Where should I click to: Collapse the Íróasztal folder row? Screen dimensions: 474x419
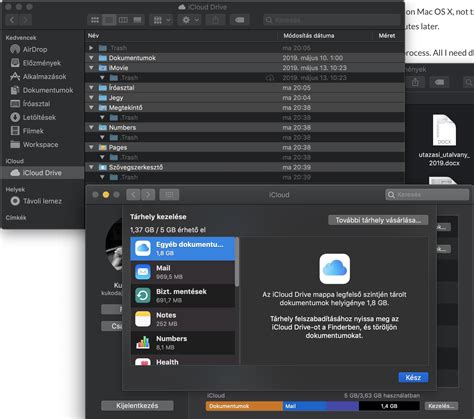(x=91, y=88)
